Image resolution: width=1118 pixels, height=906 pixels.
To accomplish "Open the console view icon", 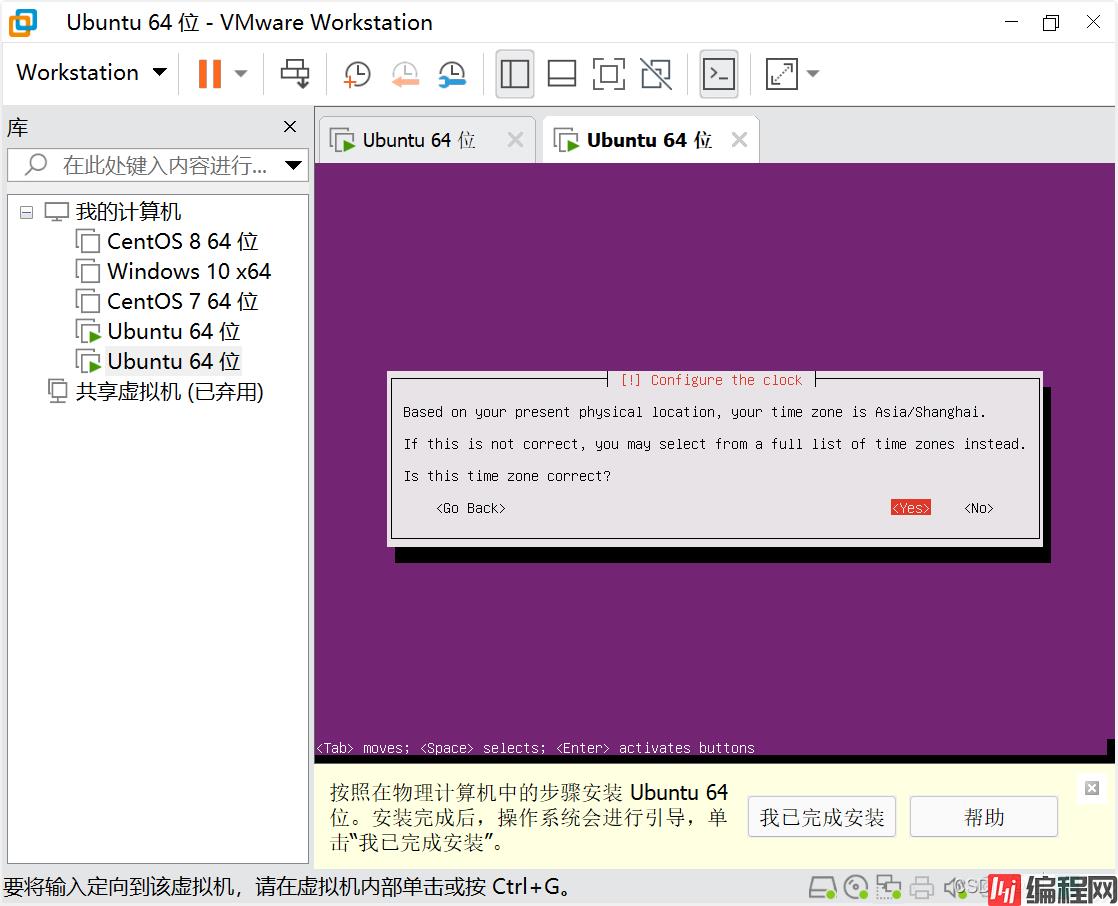I will pos(719,73).
